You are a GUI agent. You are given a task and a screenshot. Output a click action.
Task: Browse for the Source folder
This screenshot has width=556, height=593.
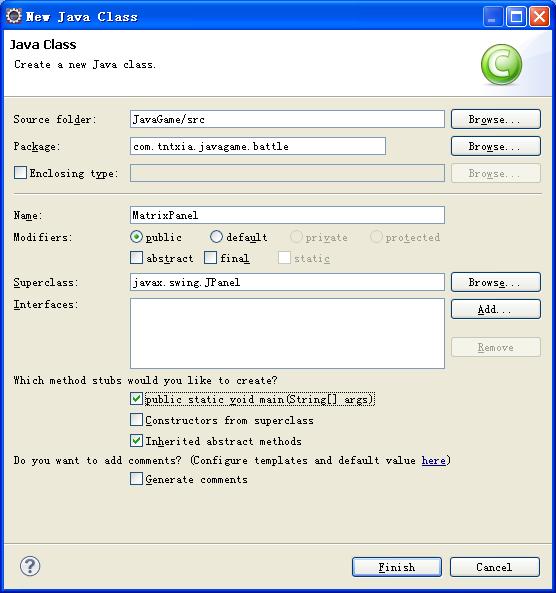(495, 119)
